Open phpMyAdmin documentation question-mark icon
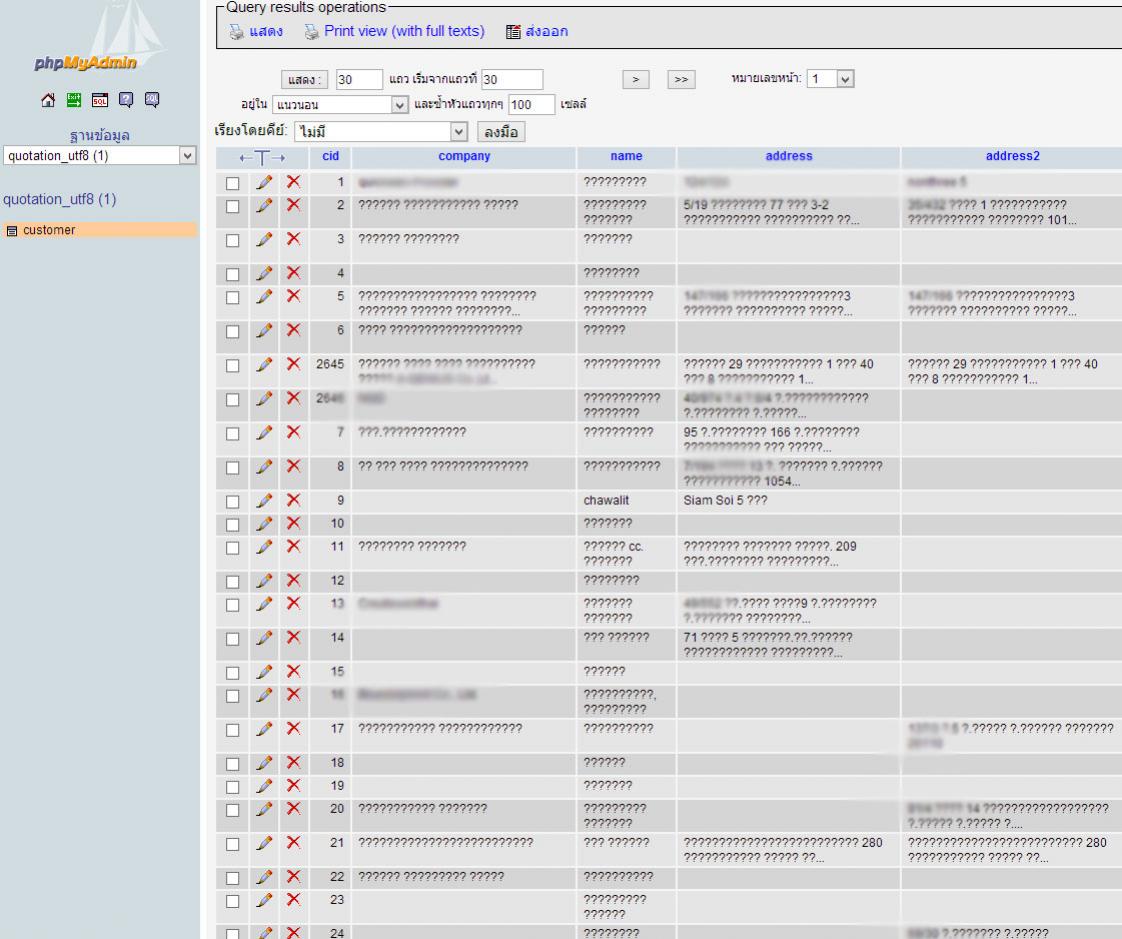Screen dimensions: 1122x939 (x=126, y=100)
